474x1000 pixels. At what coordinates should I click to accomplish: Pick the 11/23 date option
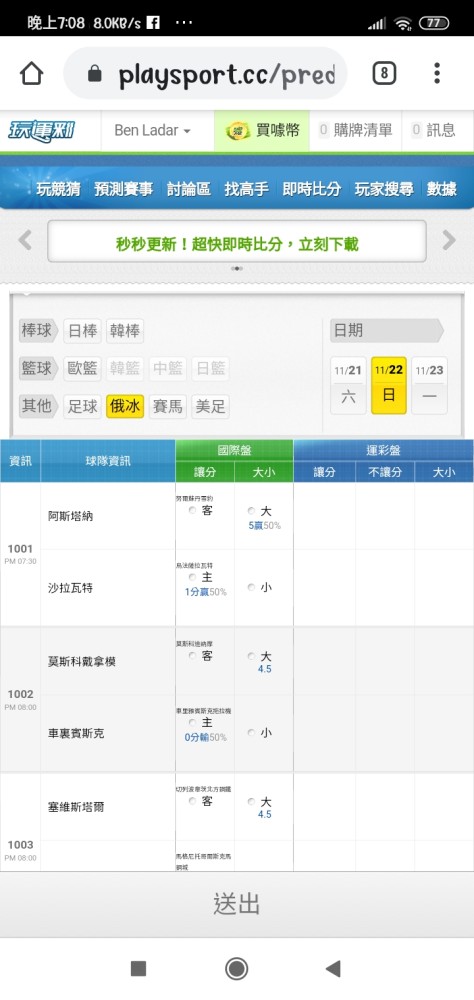click(429, 385)
